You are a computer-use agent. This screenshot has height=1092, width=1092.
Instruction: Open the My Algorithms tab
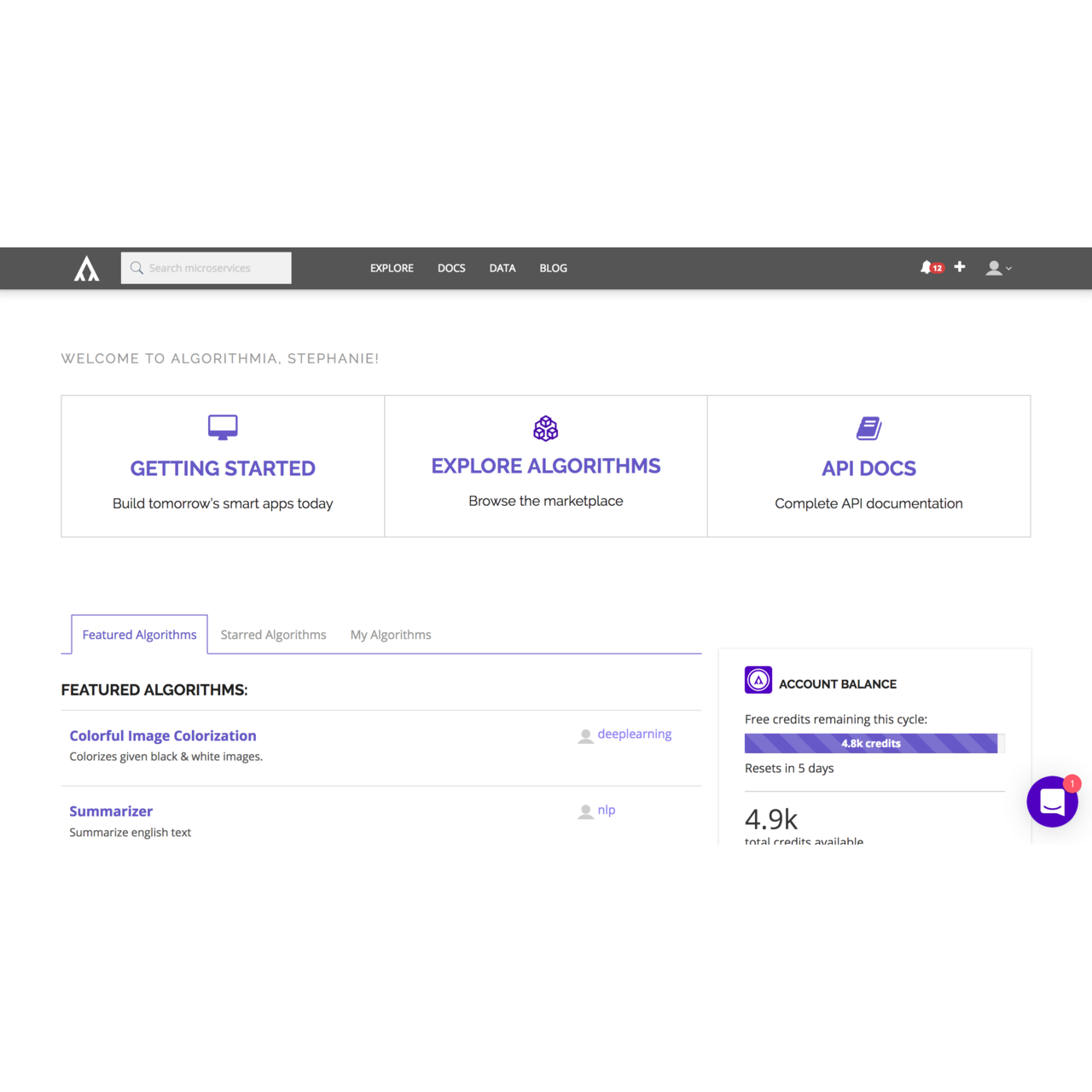[x=390, y=635]
